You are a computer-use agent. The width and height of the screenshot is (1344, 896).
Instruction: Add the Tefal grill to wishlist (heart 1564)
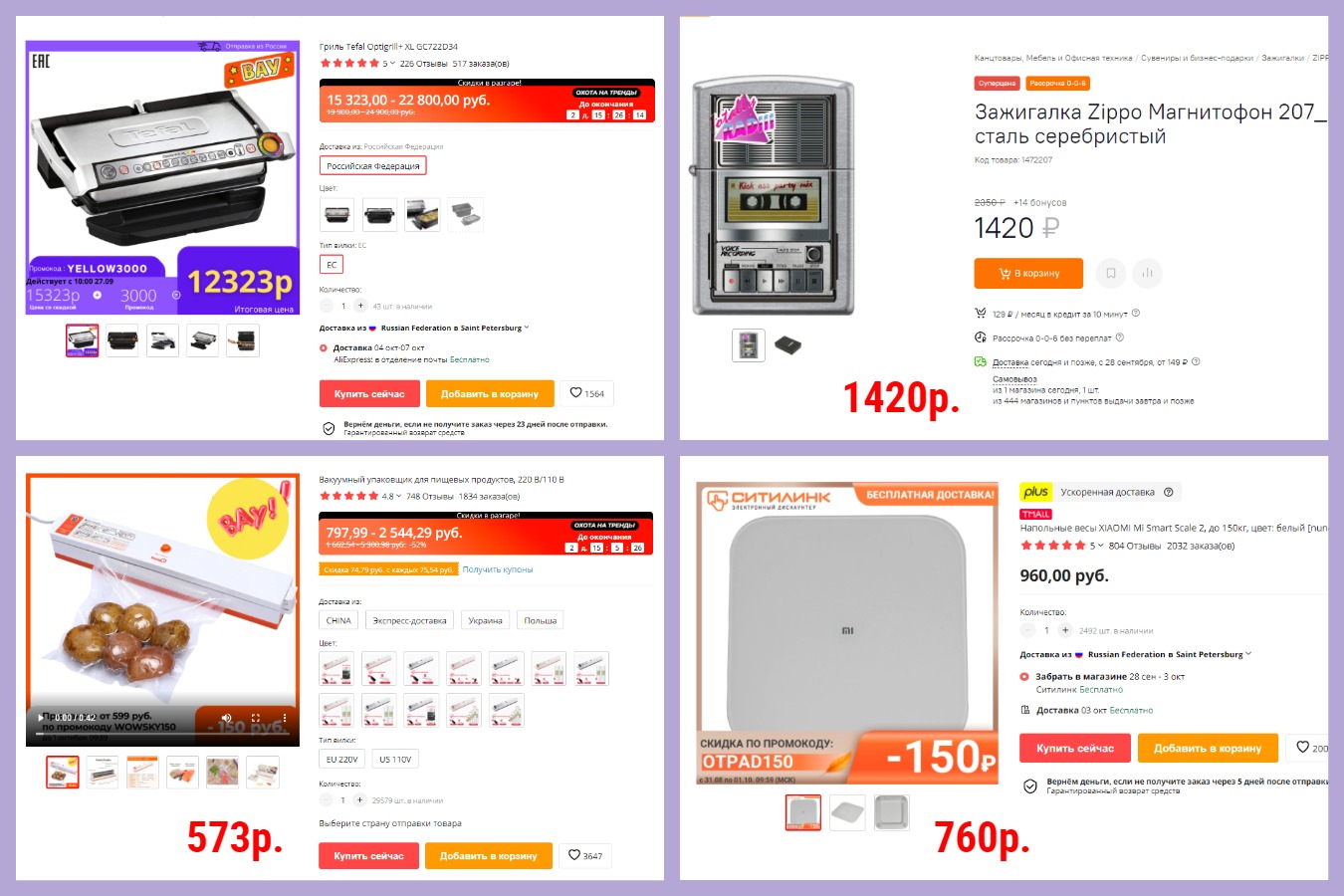point(586,393)
